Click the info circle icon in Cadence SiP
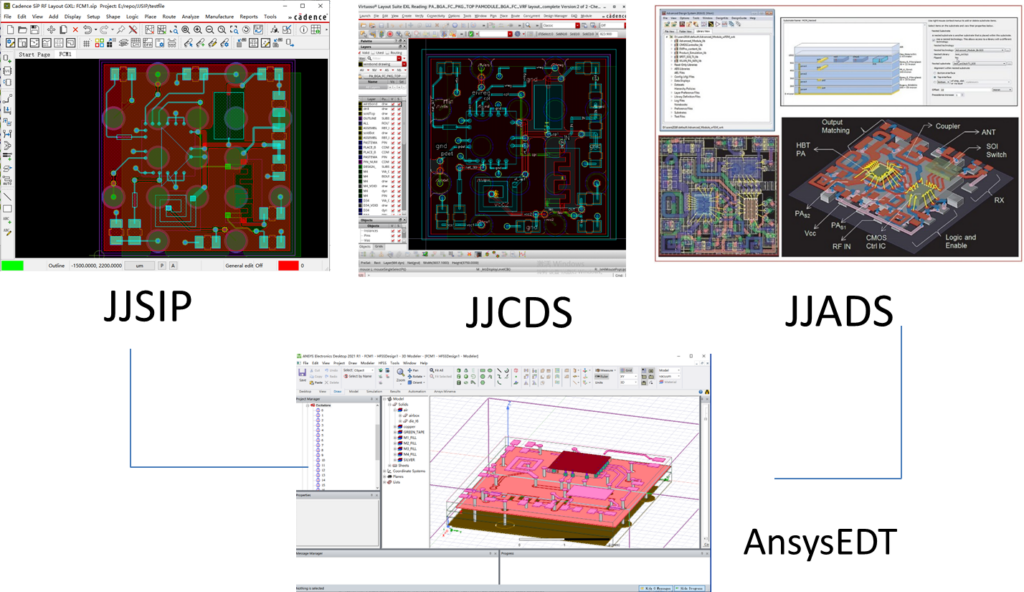This screenshot has width=1024, height=592. (x=304, y=29)
